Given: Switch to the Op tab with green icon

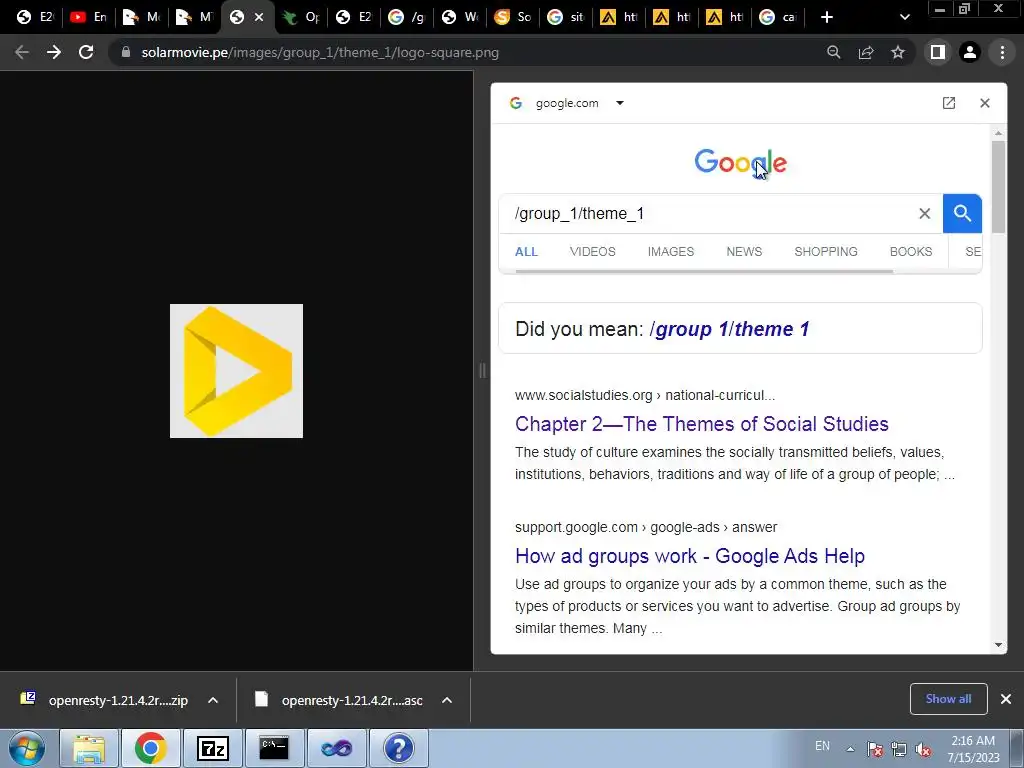Looking at the screenshot, I should 302,17.
